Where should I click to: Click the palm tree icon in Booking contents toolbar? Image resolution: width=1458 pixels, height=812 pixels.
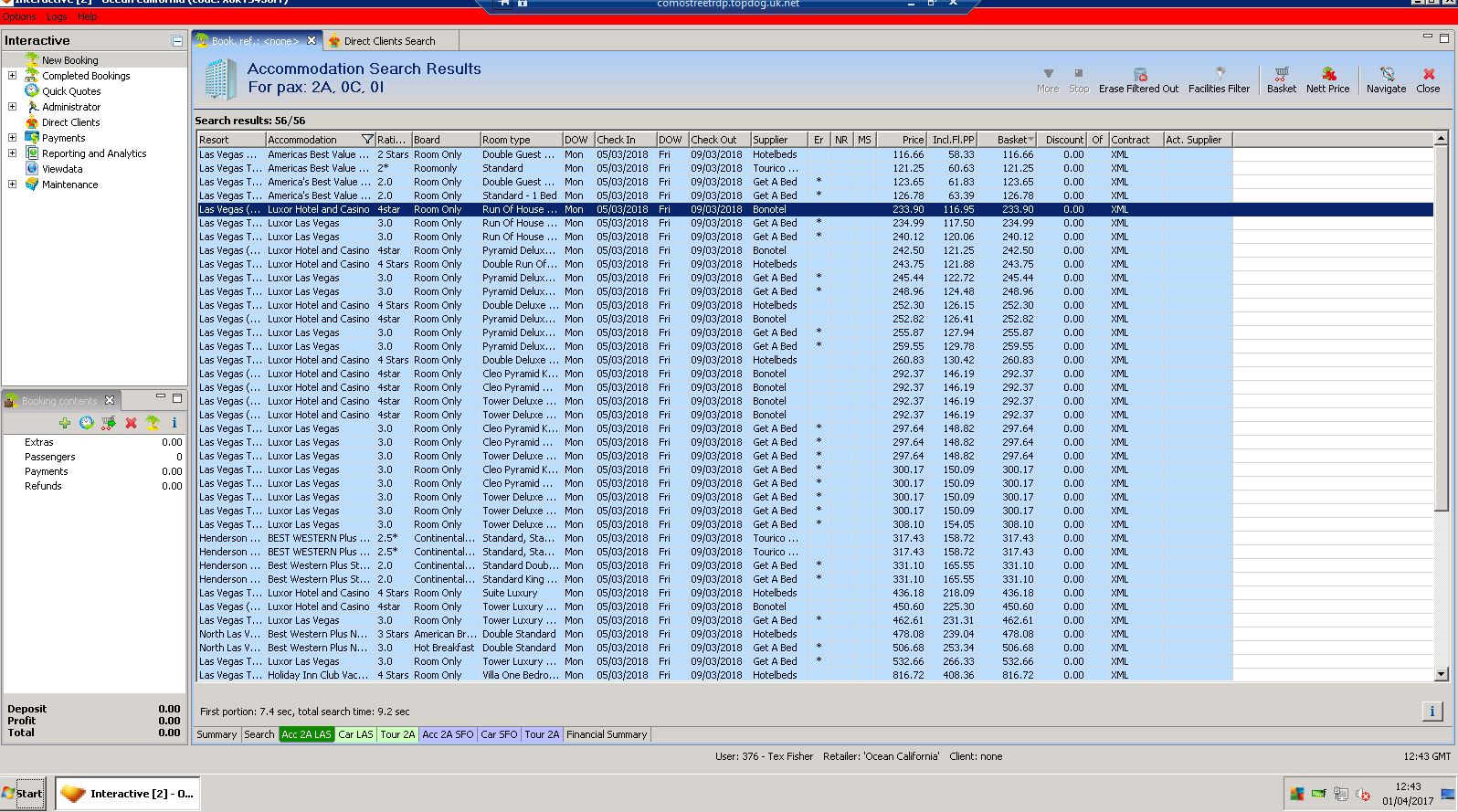tap(153, 423)
